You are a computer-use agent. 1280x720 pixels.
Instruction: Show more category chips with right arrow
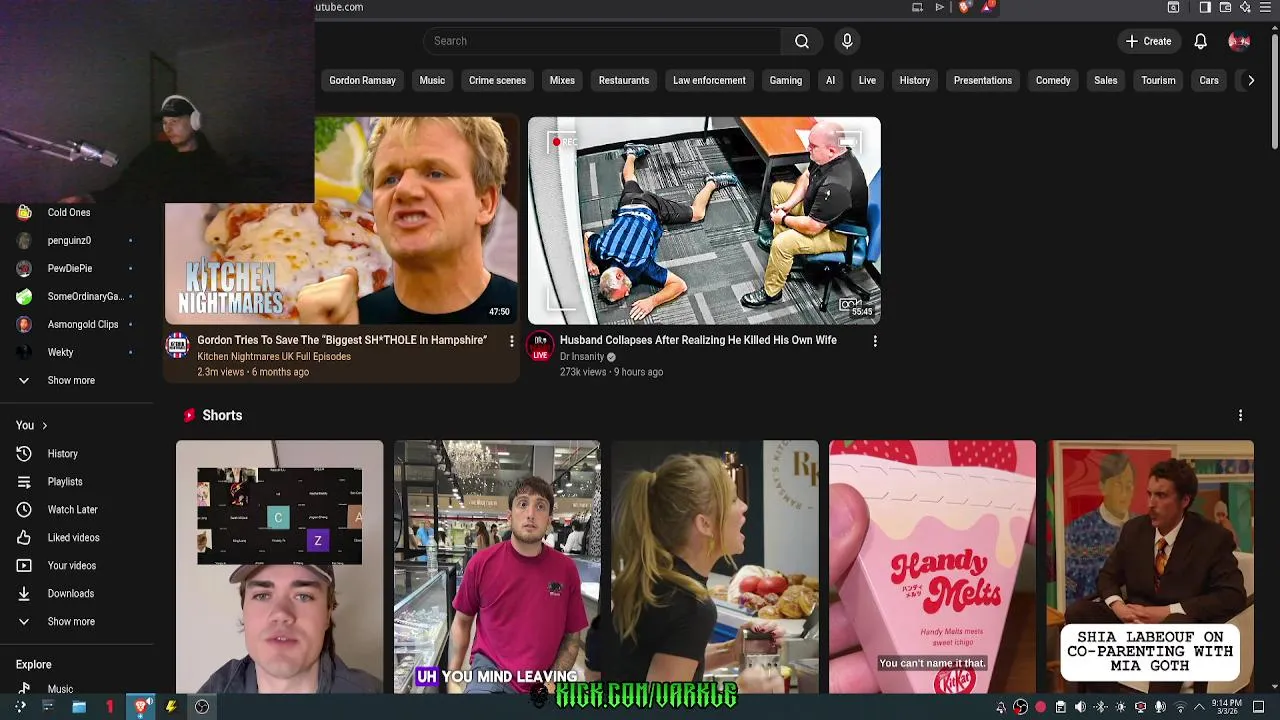coord(1250,81)
